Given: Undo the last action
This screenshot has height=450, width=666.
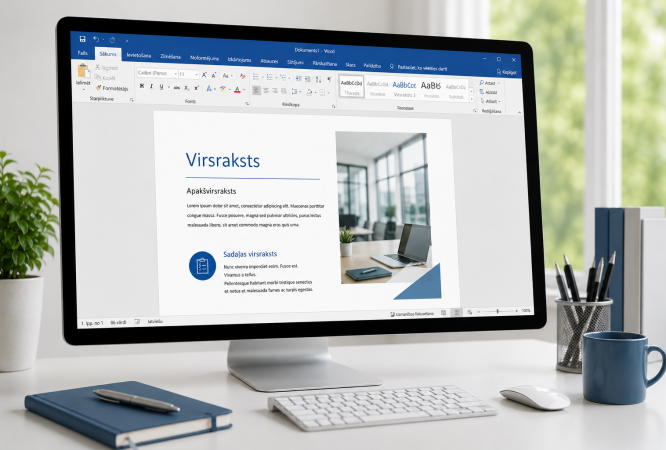Looking at the screenshot, I should pos(96,40).
